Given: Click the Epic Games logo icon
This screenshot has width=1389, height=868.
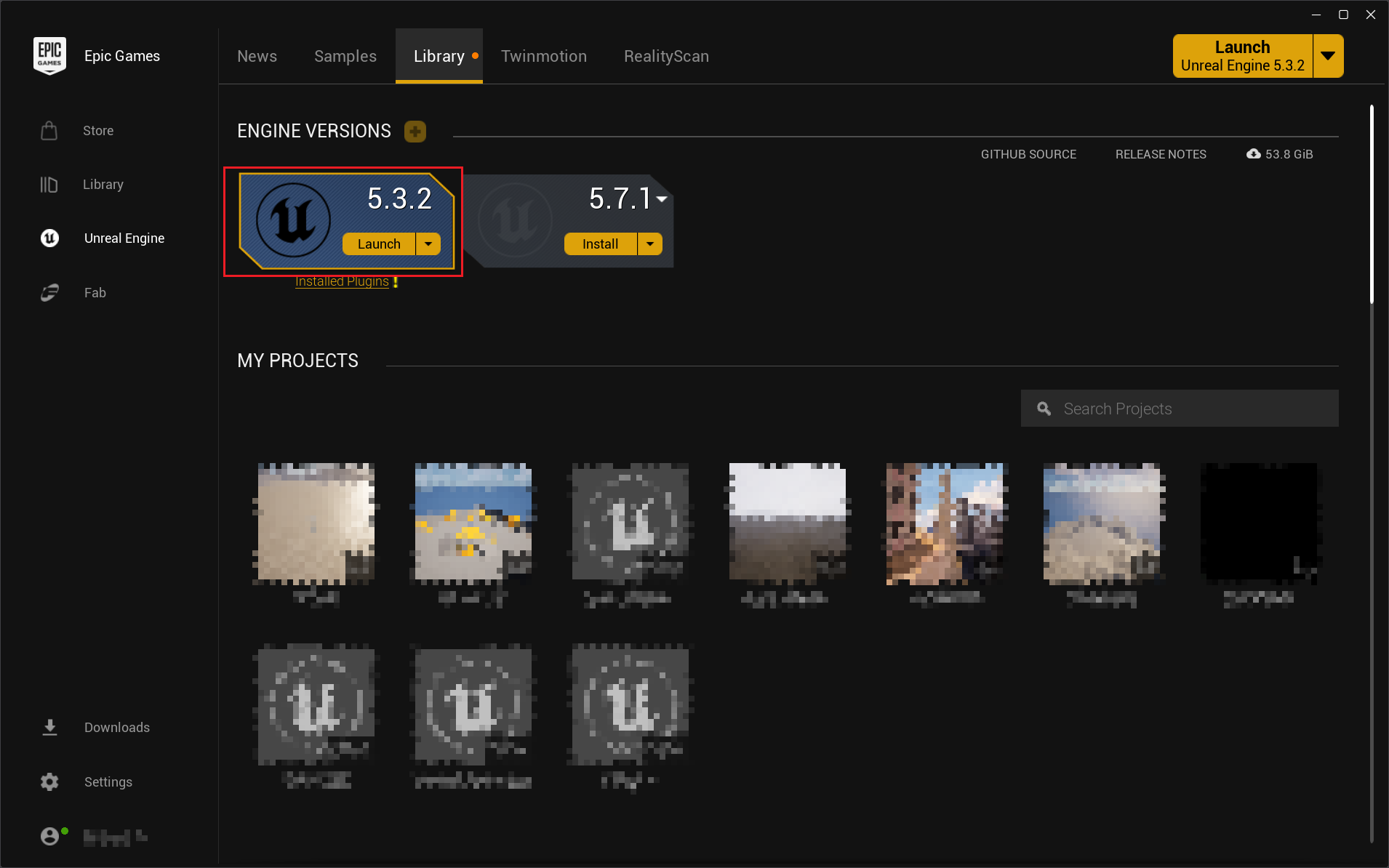Looking at the screenshot, I should [49, 56].
